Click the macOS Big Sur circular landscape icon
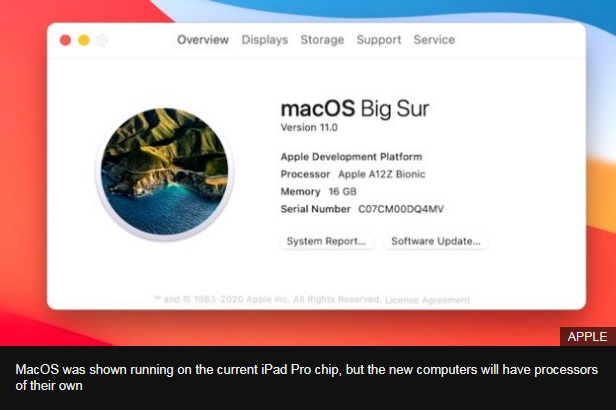The height and width of the screenshot is (410, 616). (x=165, y=172)
